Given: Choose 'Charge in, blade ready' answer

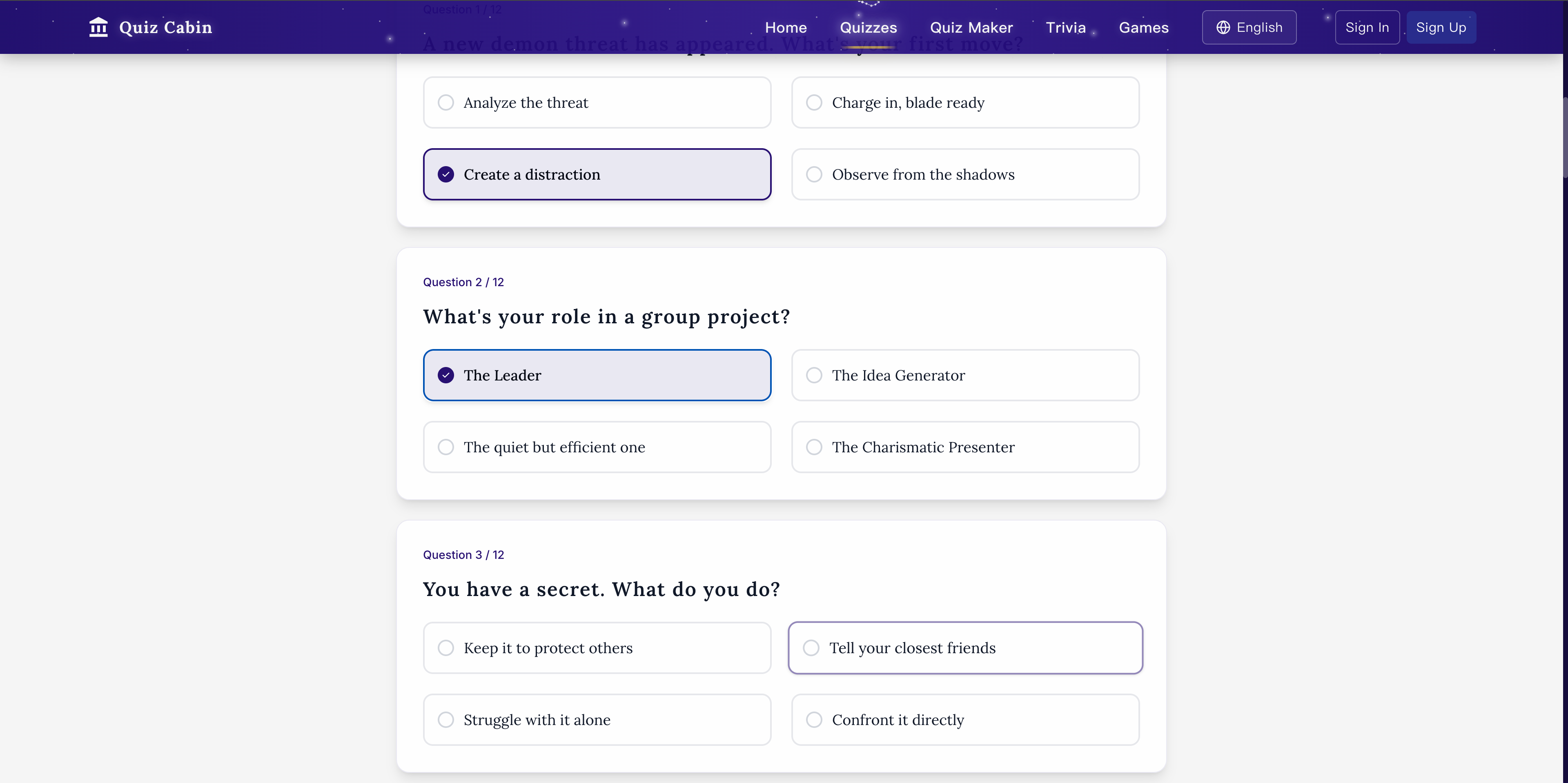Looking at the screenshot, I should pyautogui.click(x=965, y=102).
